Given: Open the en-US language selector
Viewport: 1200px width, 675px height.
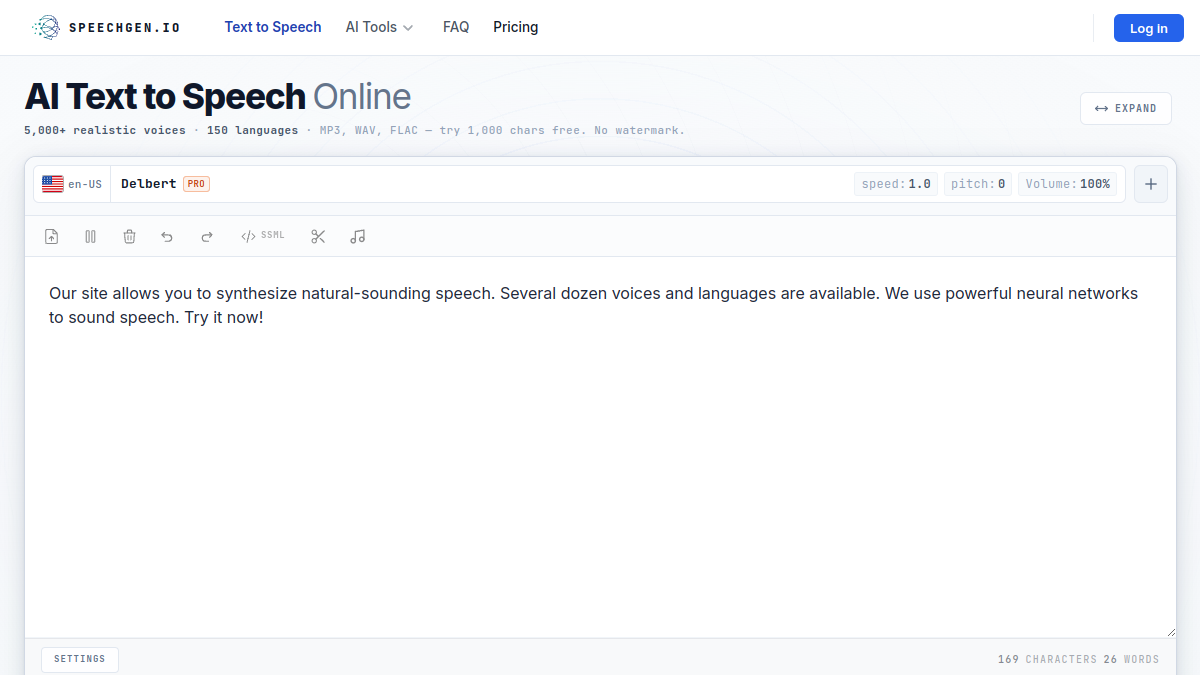Looking at the screenshot, I should [72, 184].
